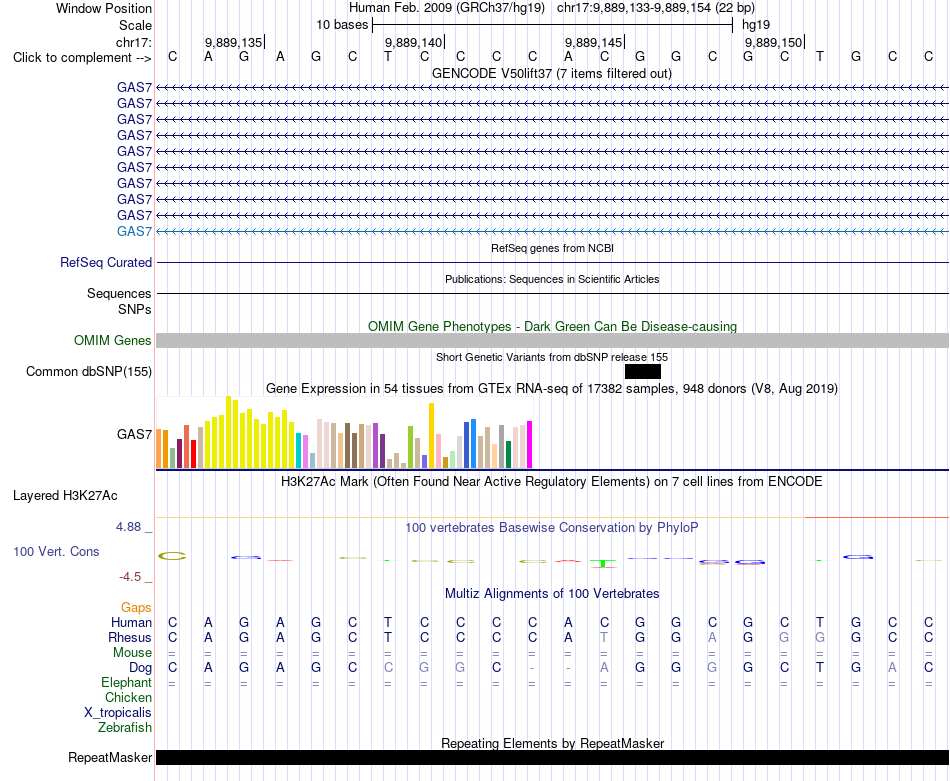The height and width of the screenshot is (781, 950).
Task: Click the Rhesus species alignment label
Action: (130, 637)
